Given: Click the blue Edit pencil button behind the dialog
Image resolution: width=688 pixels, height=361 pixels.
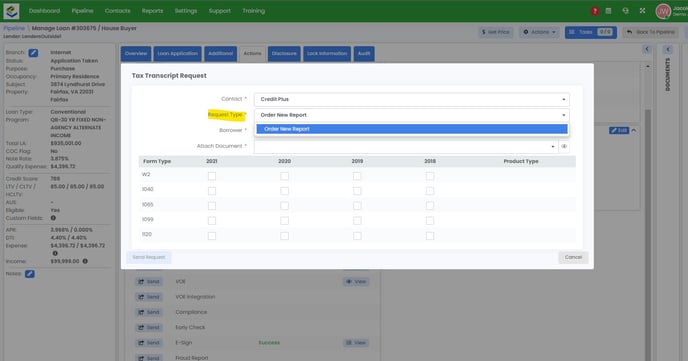Looking at the screenshot, I should [619, 130].
